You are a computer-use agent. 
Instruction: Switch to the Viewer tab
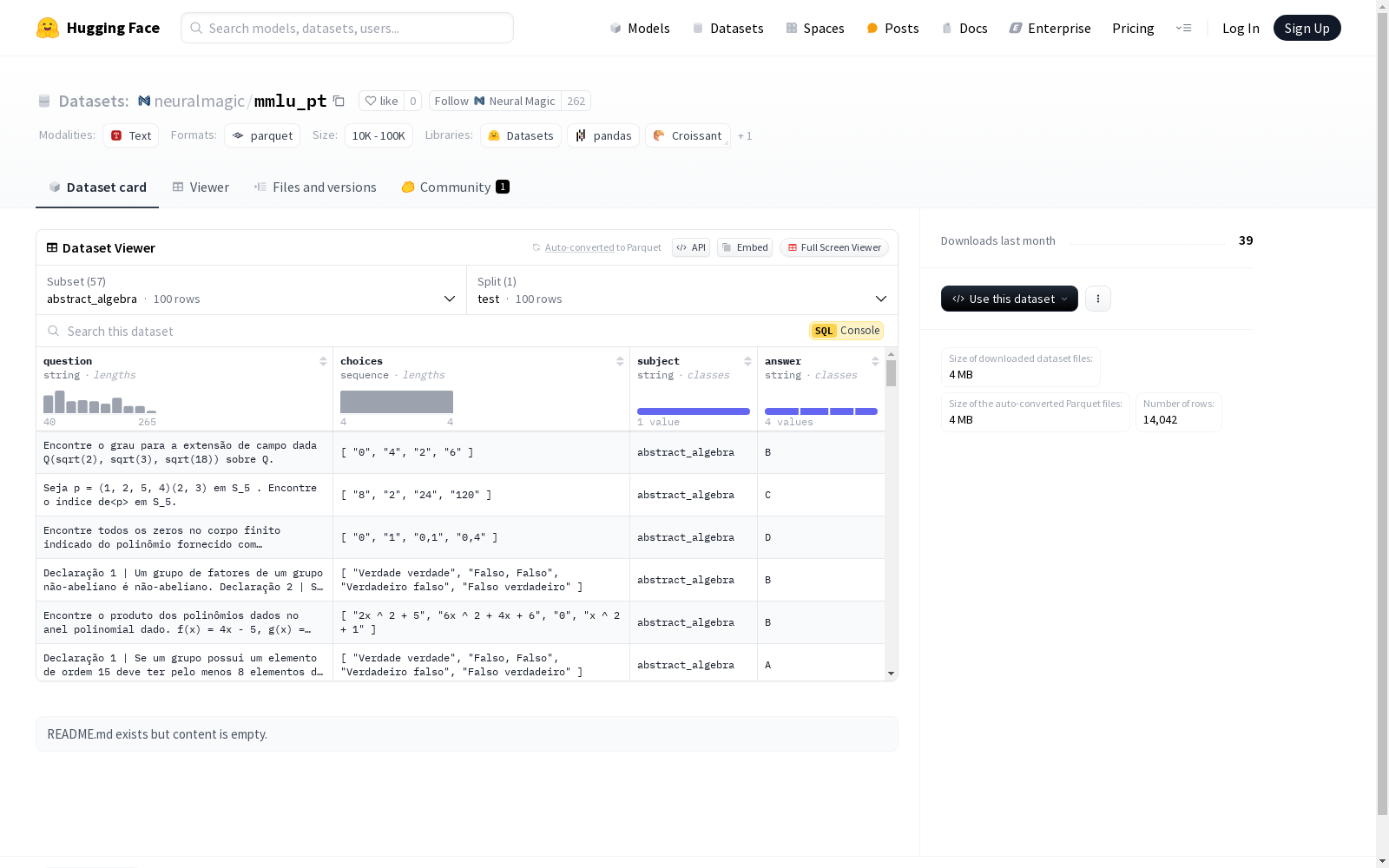pos(201,187)
